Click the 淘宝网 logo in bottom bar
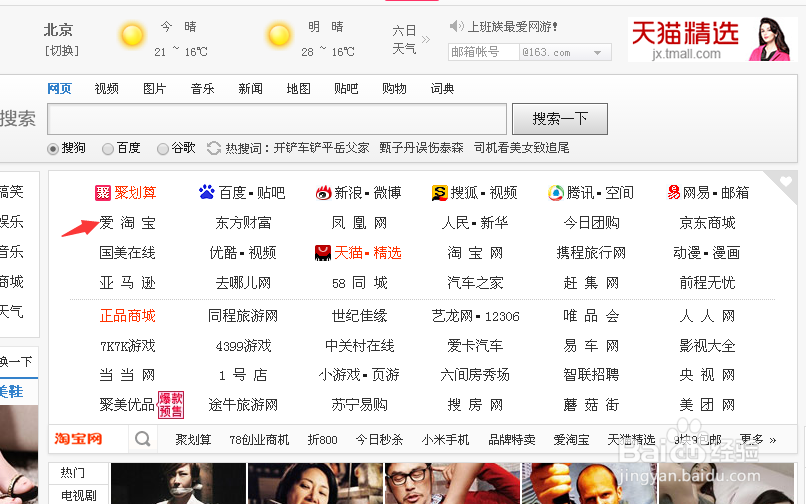Viewport: 806px width, 504px height. click(x=79, y=439)
